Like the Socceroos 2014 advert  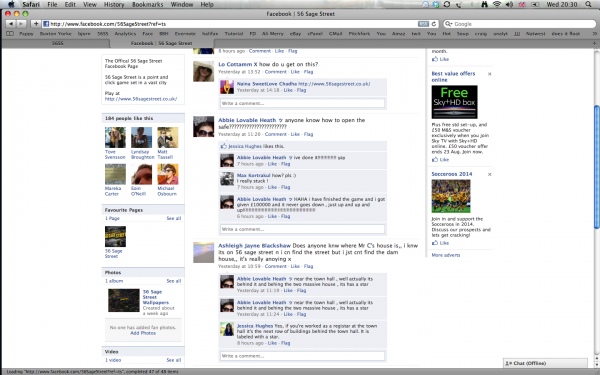tap(440, 243)
